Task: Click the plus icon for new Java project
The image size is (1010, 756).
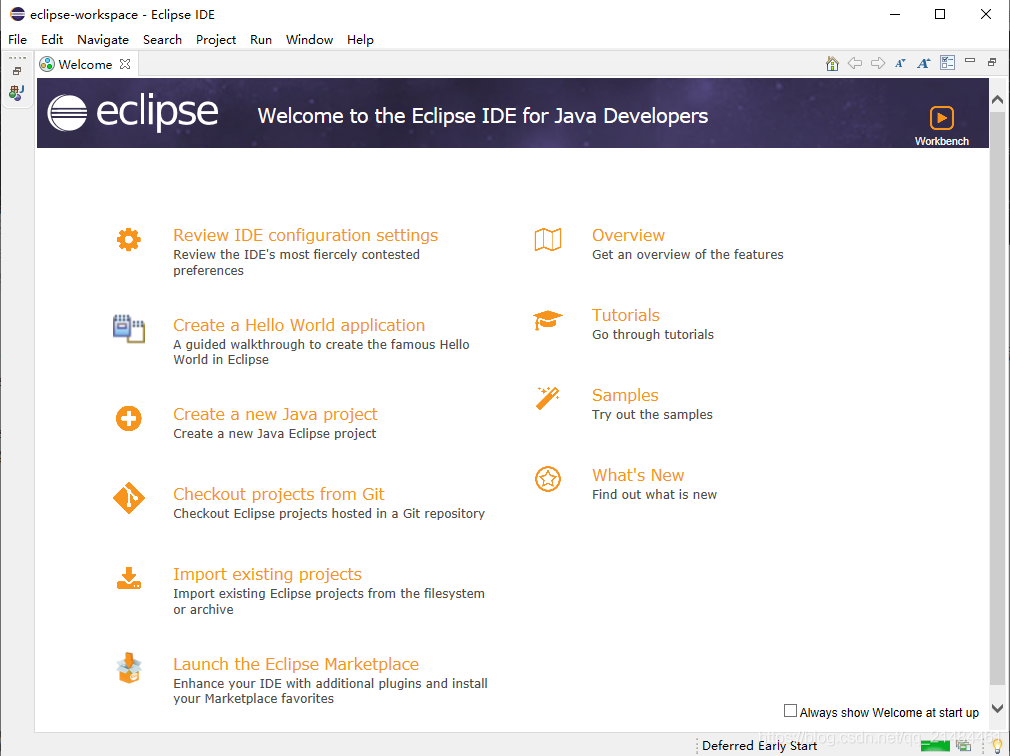Action: pos(129,418)
